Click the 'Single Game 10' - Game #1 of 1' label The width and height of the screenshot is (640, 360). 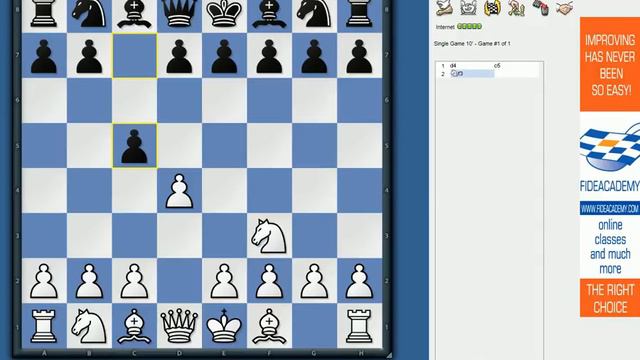tap(472, 43)
